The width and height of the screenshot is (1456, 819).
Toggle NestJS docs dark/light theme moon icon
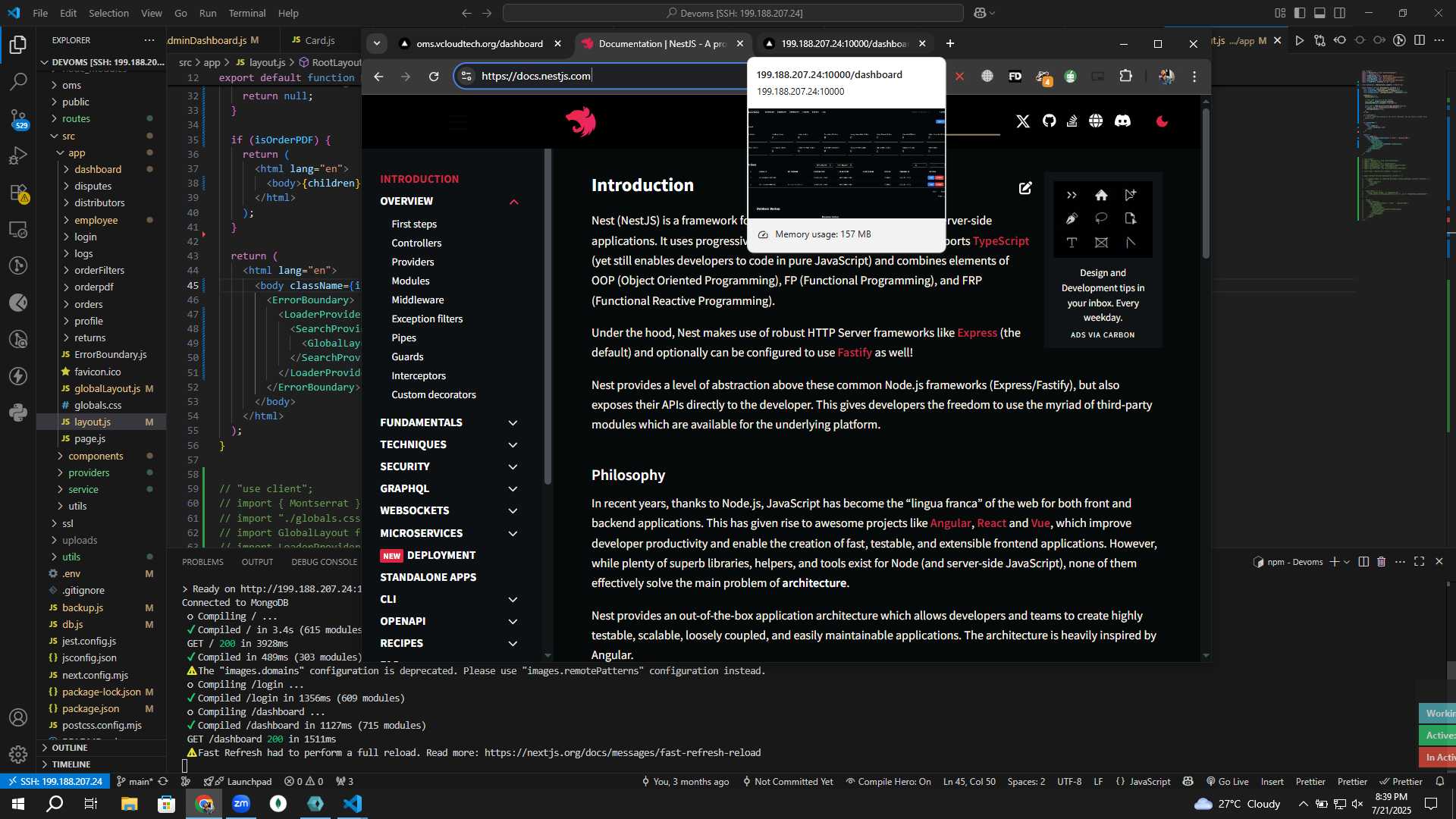(1162, 121)
